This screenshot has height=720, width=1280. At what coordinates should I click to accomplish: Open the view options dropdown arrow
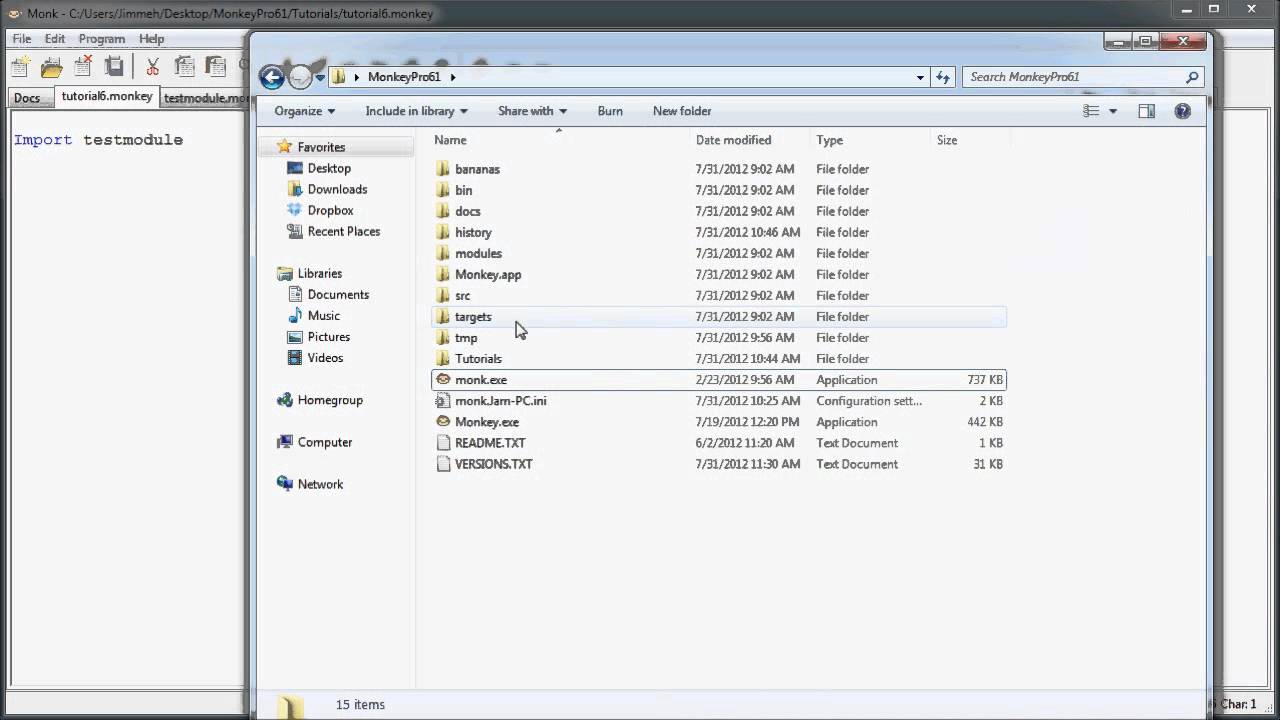1113,111
